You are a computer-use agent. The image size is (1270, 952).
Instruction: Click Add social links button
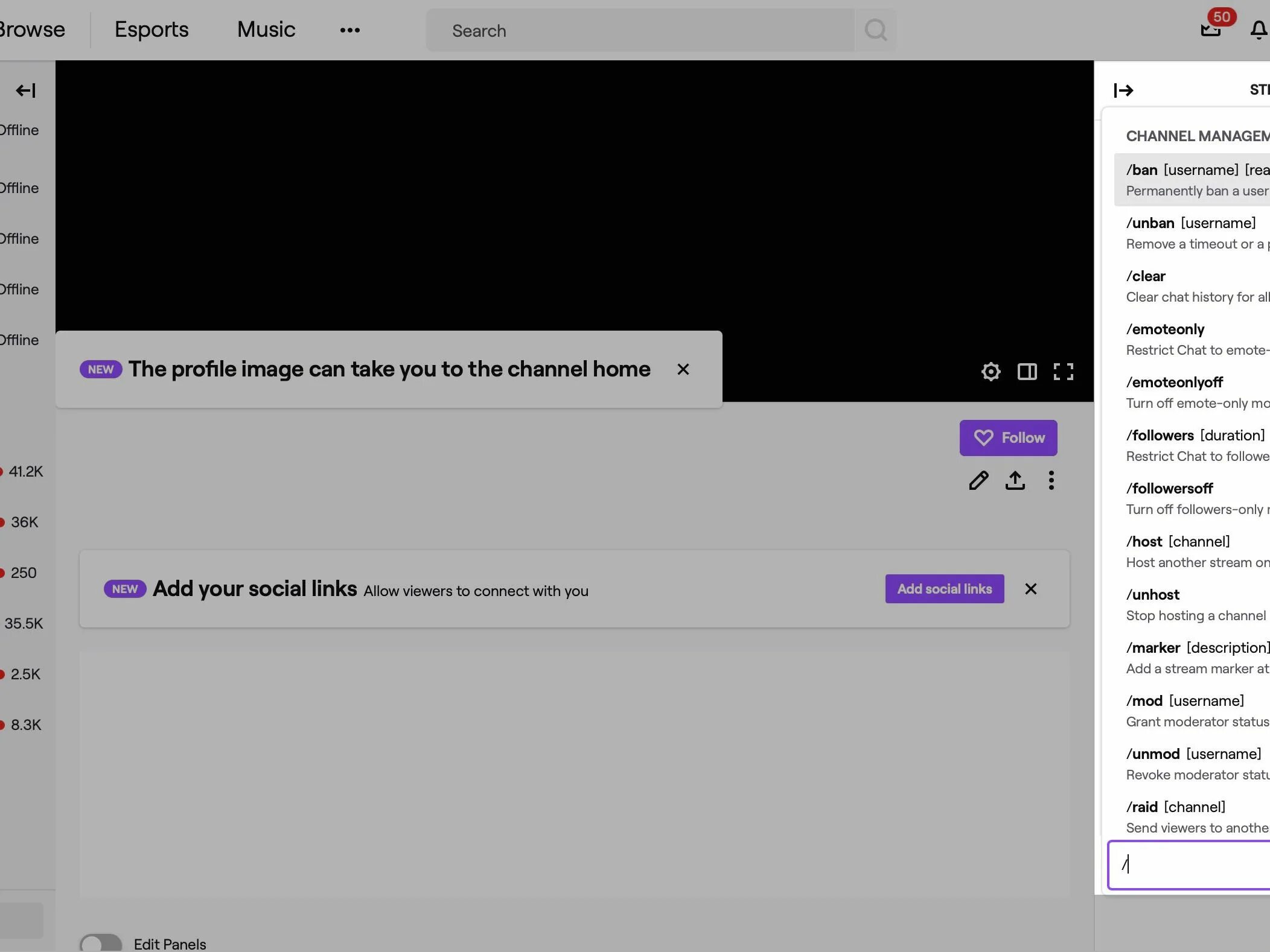click(x=944, y=589)
